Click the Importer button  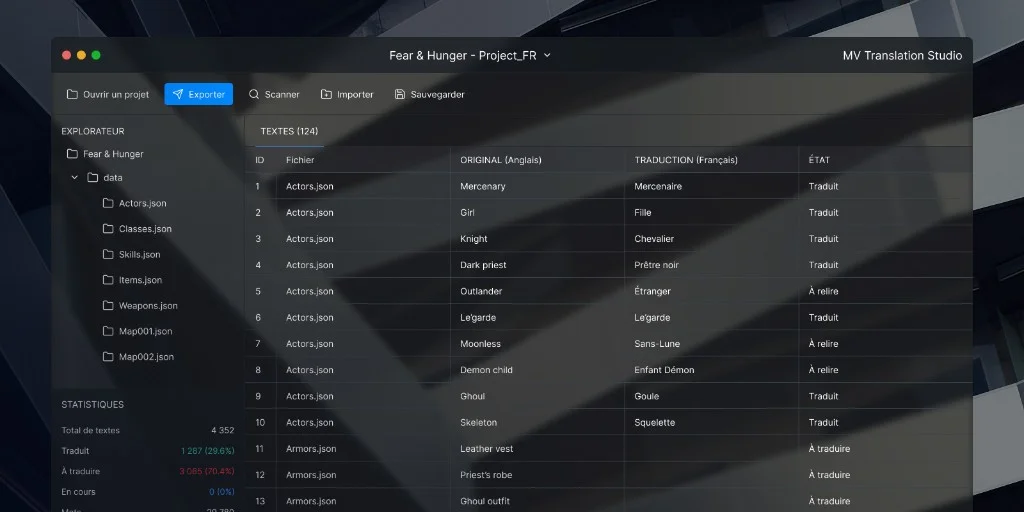pos(347,94)
